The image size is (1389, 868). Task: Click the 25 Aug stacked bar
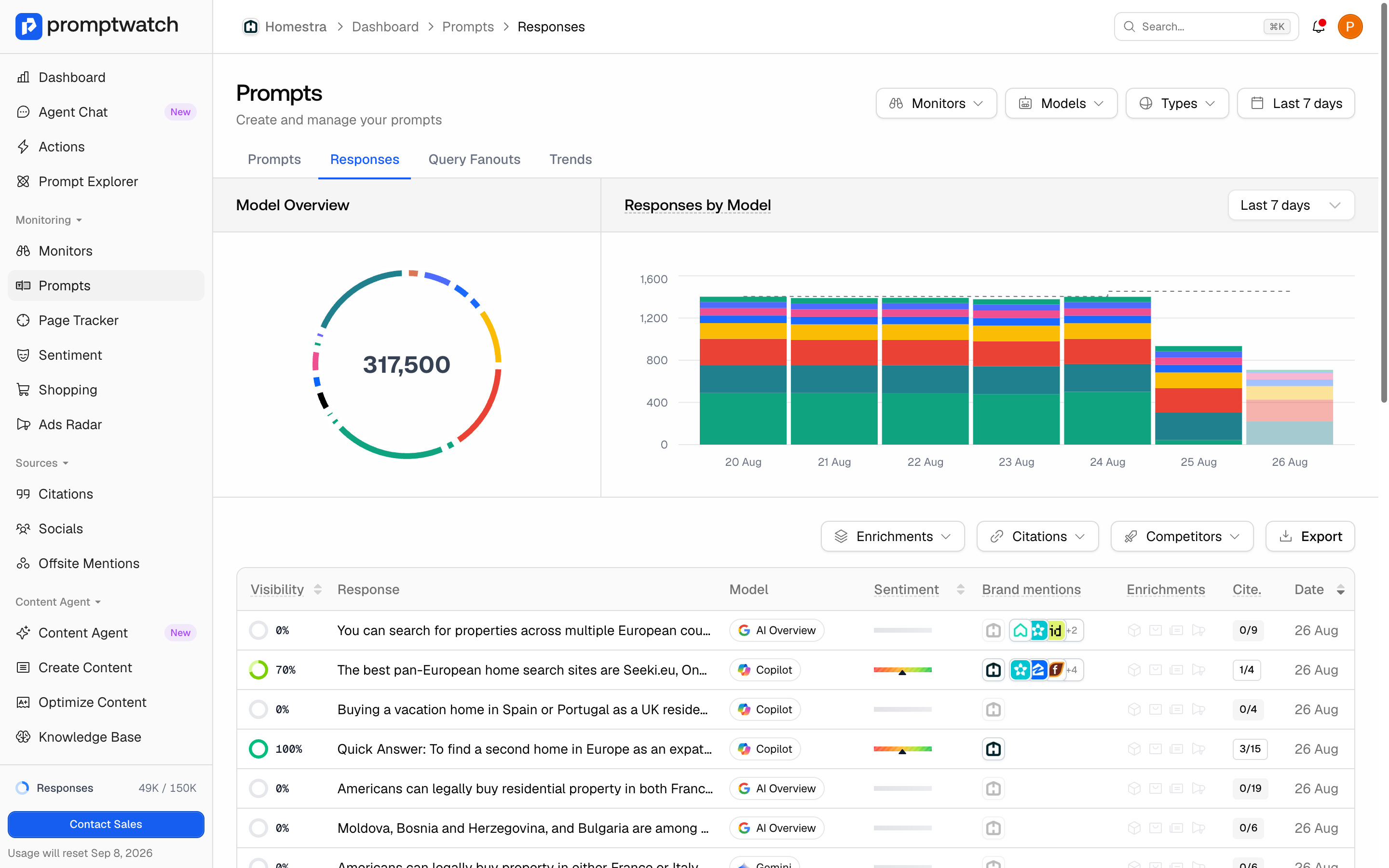click(1198, 395)
